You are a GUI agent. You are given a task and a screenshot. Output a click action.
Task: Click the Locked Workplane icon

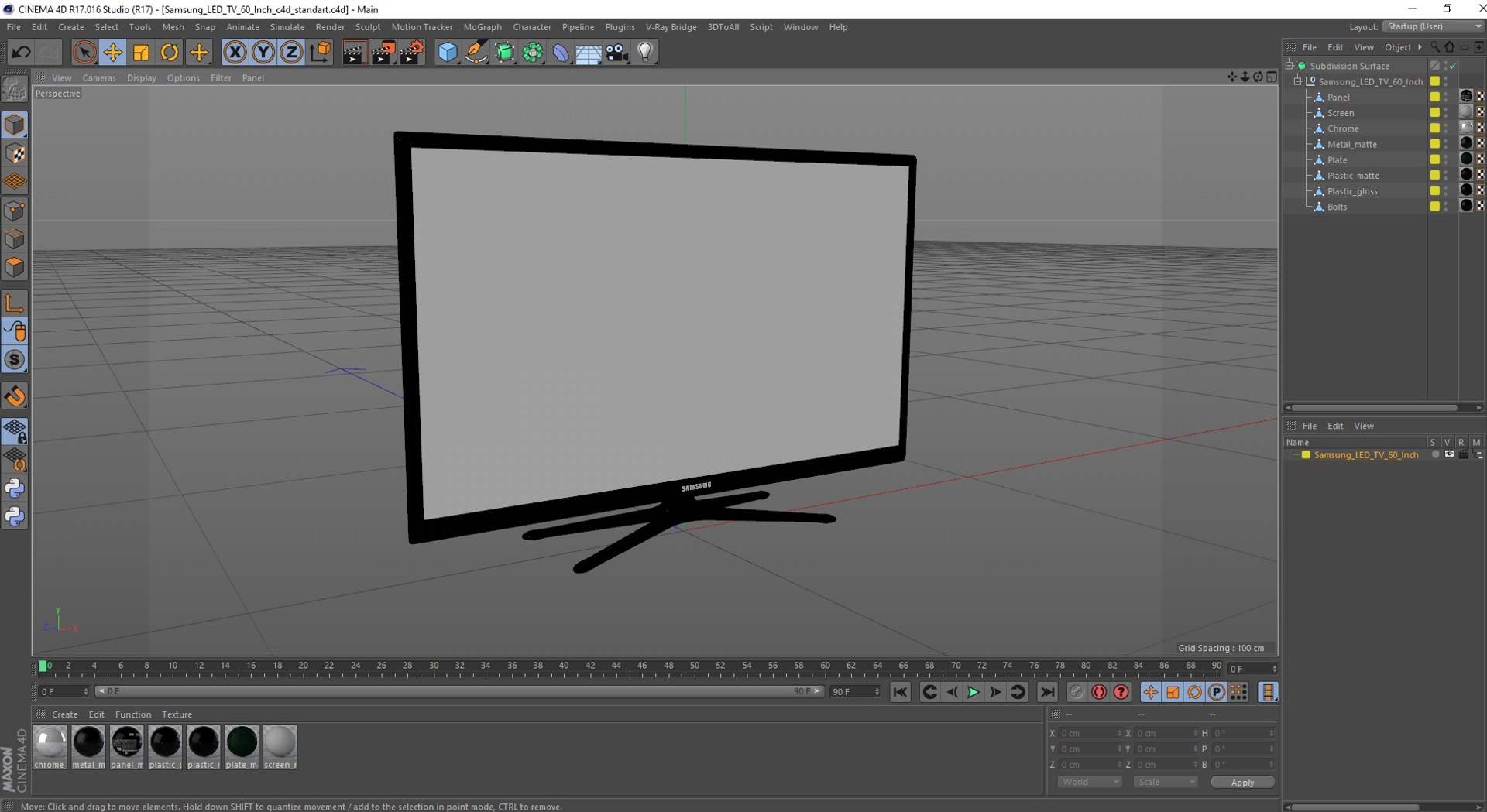[x=15, y=432]
